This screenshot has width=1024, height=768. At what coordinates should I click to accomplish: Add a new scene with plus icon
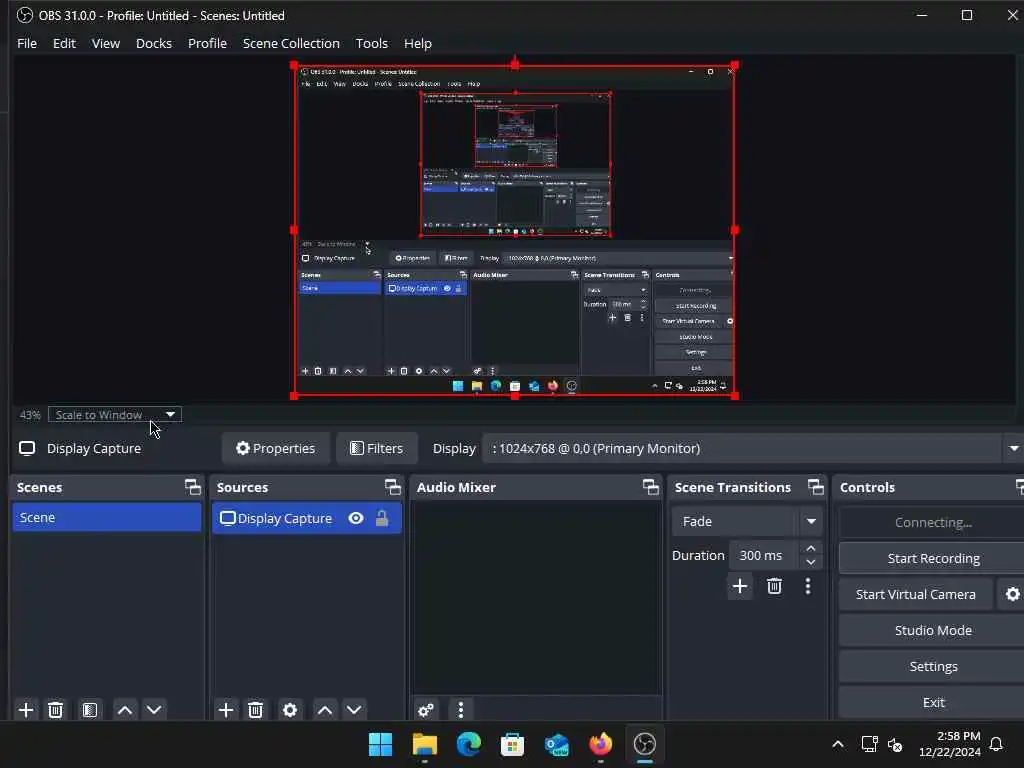26,710
